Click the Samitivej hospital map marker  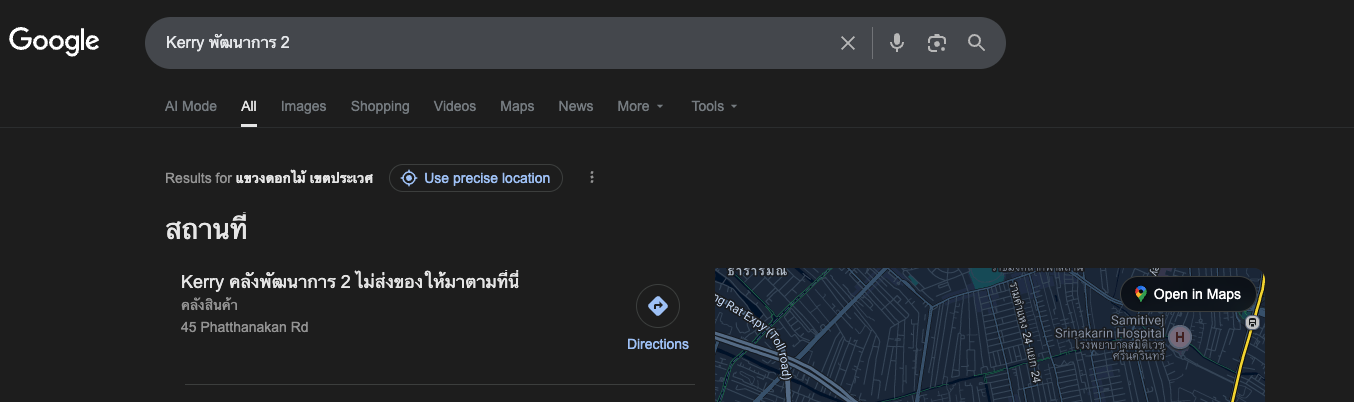[1180, 337]
